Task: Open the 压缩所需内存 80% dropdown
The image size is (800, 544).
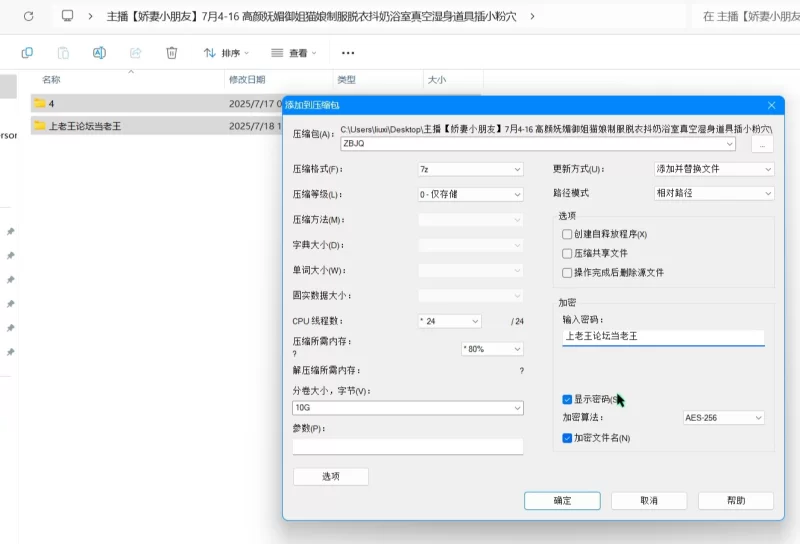Action: point(492,349)
